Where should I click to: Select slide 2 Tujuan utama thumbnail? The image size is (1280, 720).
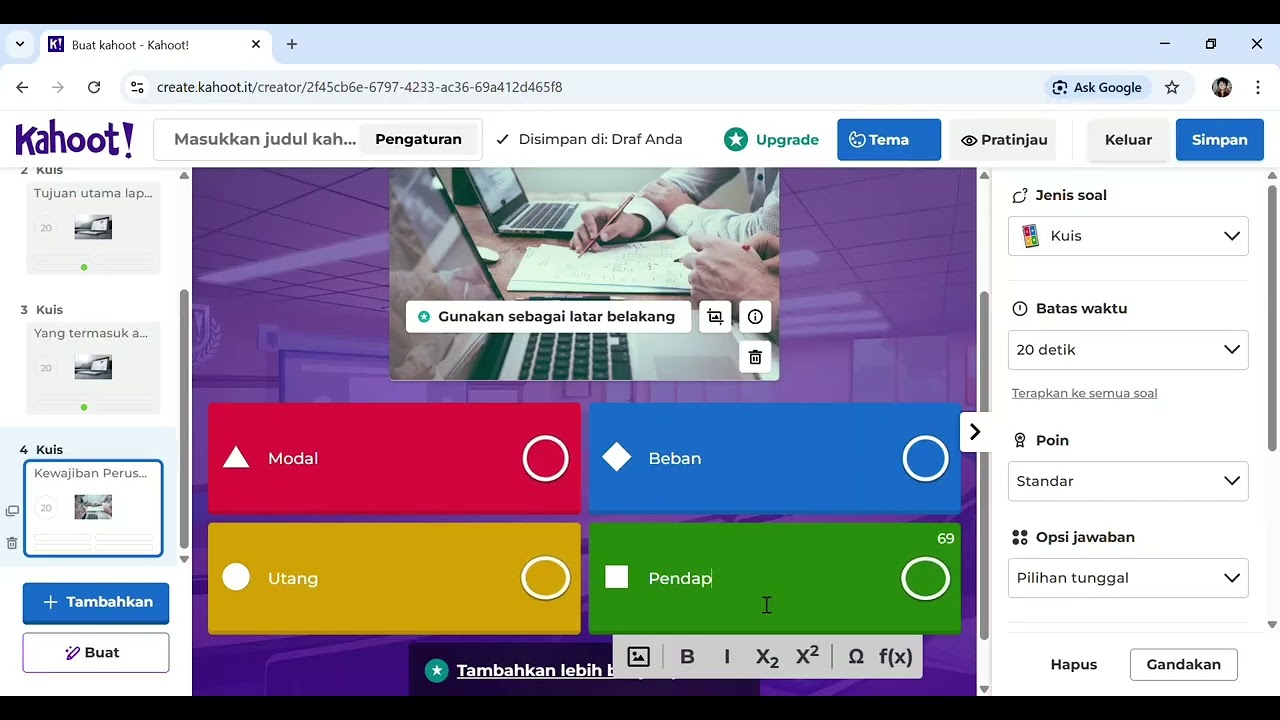(93, 228)
